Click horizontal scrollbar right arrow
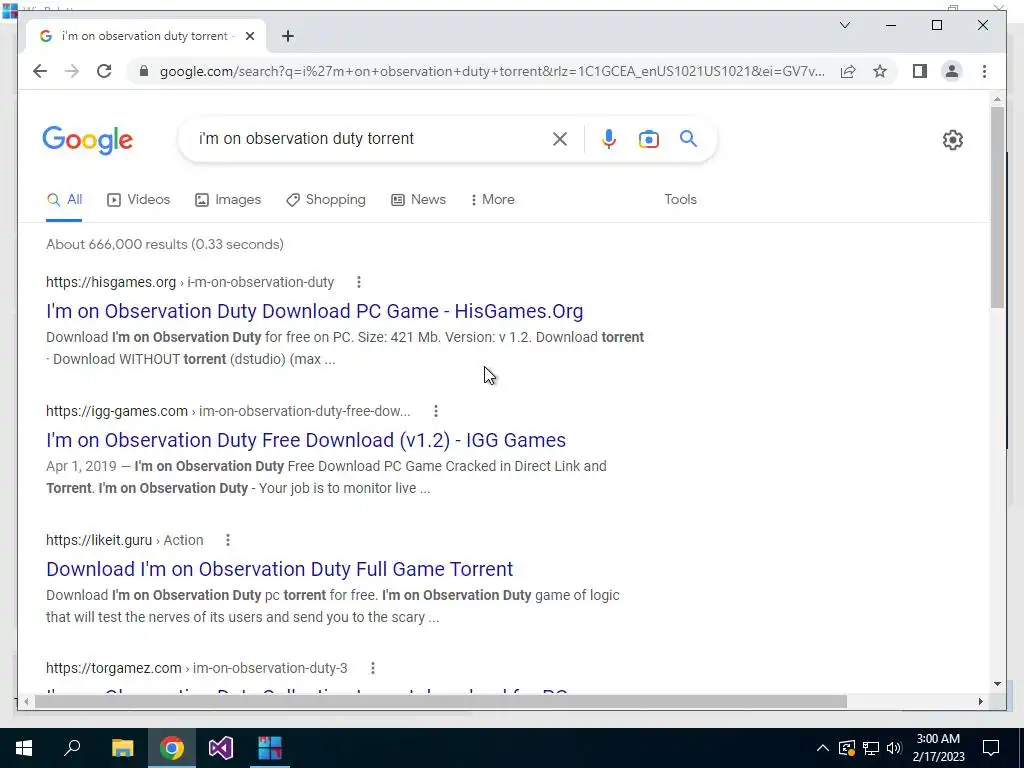1024x768 pixels. click(981, 702)
